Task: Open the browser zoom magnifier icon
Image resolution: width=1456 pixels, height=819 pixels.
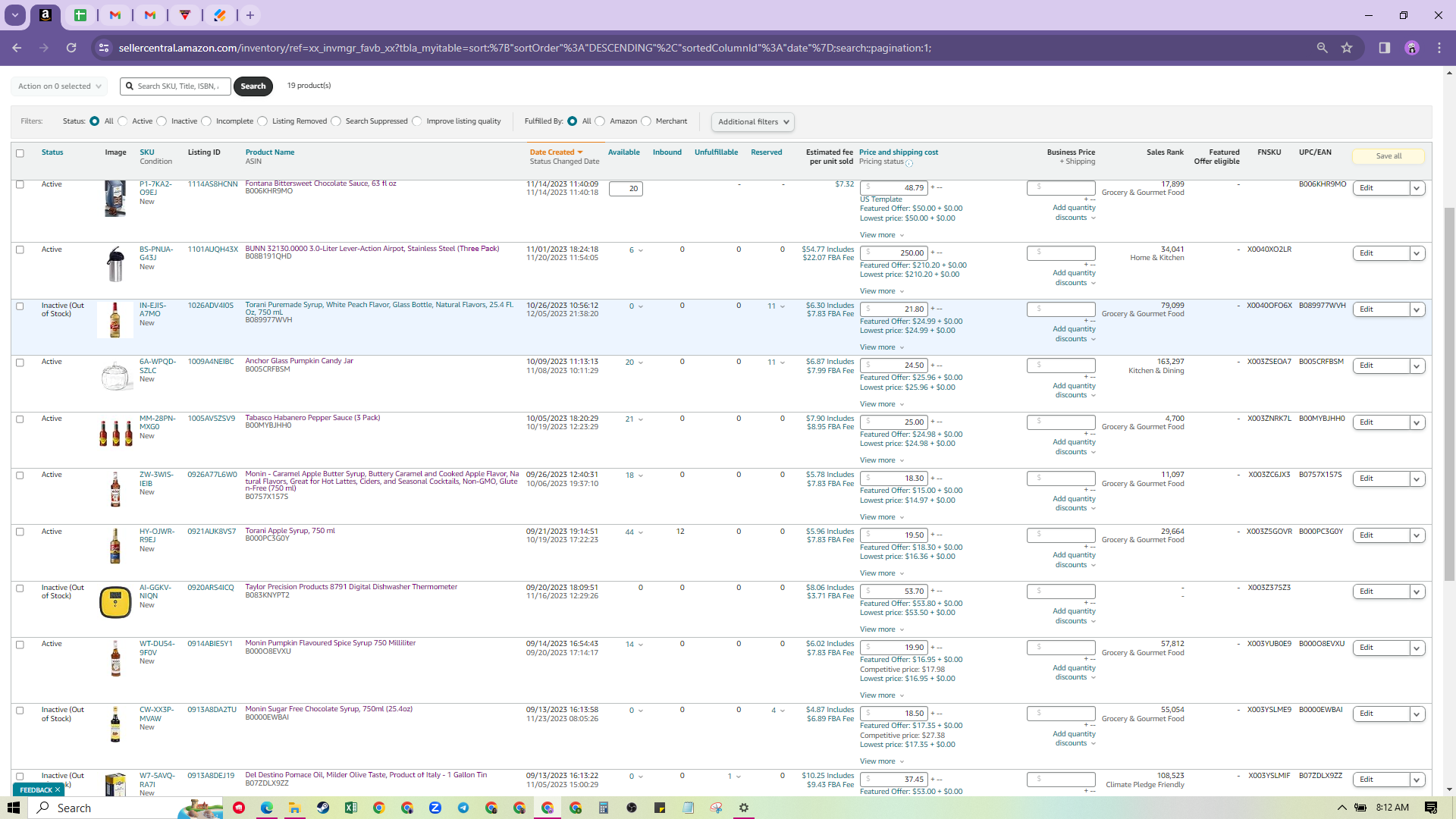Action: click(x=1322, y=48)
